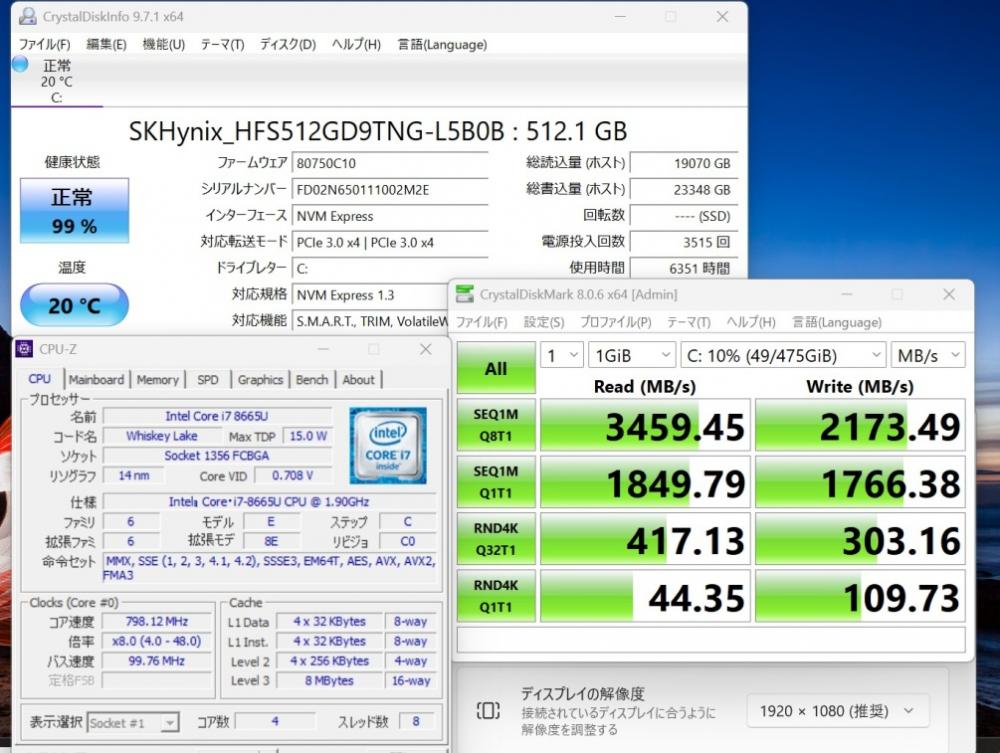Click the SEQ1M Q8T1 write result 2173.49
The width and height of the screenshot is (1000, 753).
click(860, 425)
